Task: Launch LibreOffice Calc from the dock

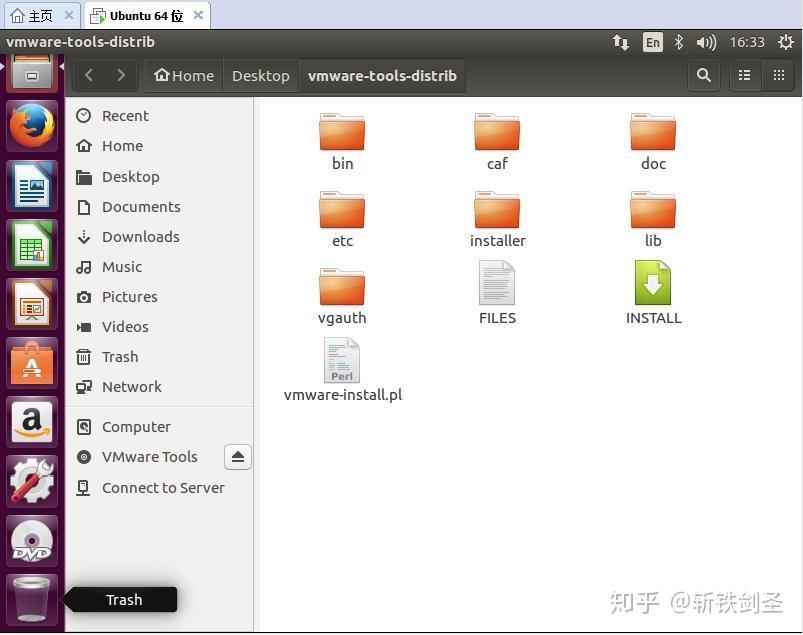Action: [32, 245]
